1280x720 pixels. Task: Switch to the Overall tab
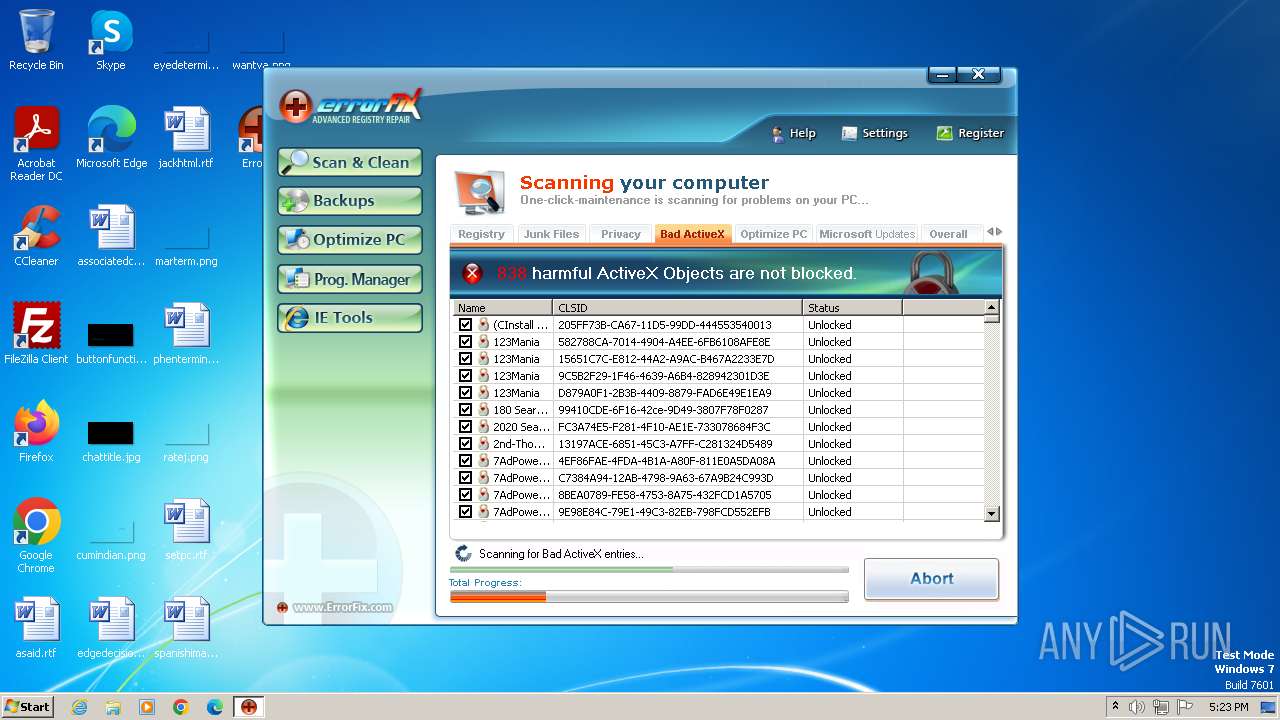point(948,234)
